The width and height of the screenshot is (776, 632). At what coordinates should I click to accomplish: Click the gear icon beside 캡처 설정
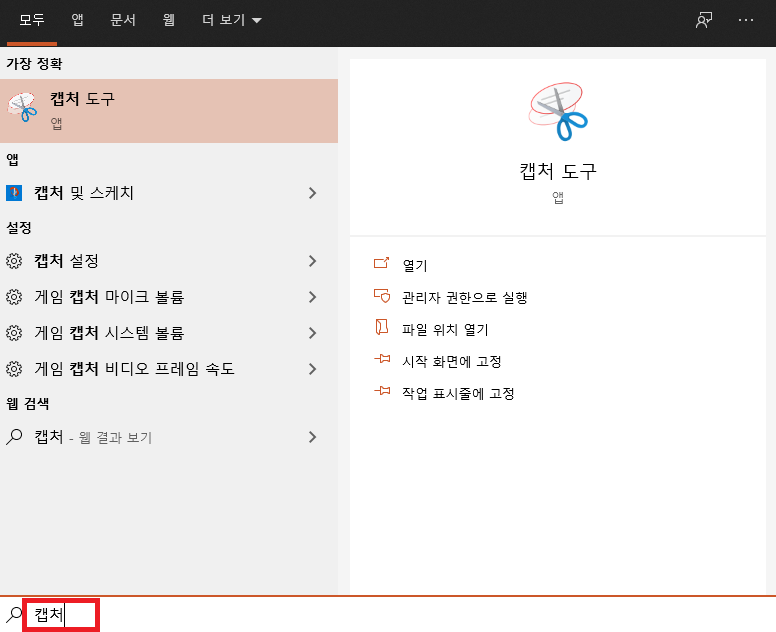pyautogui.click(x=14, y=261)
